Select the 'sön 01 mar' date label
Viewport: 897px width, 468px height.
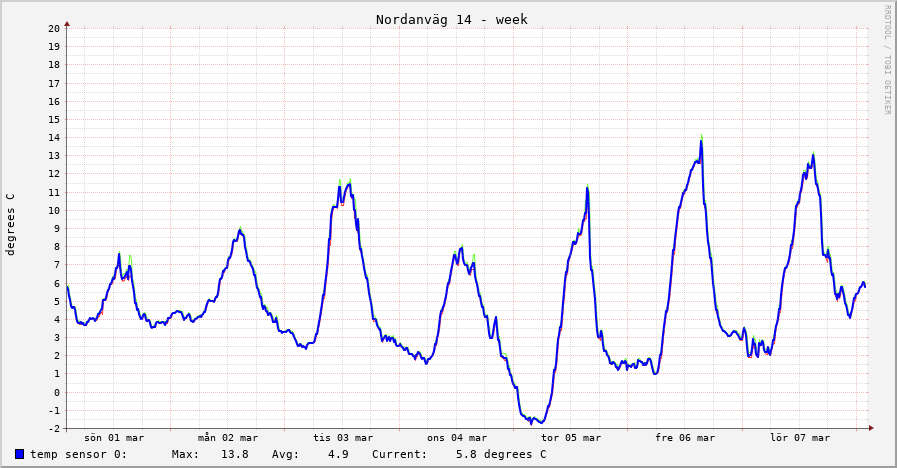(x=114, y=437)
